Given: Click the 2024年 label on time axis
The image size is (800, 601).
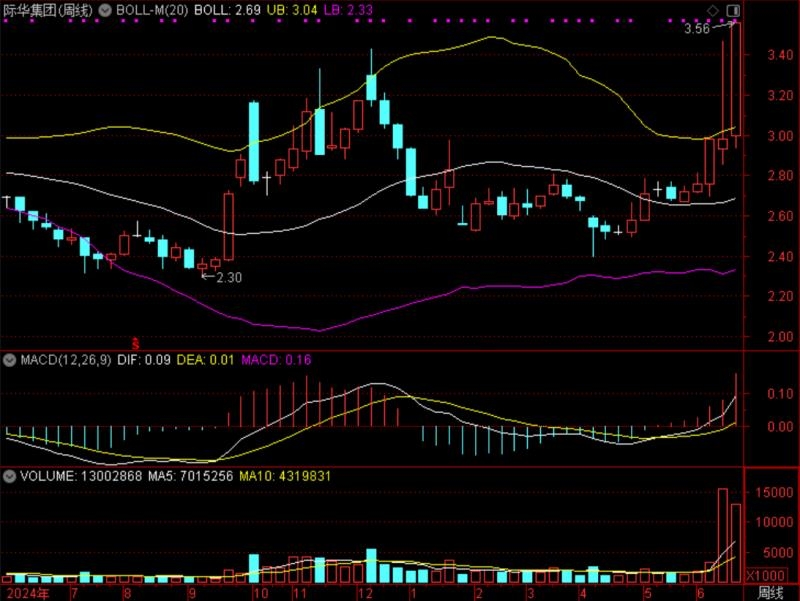Looking at the screenshot, I should (x=28, y=593).
